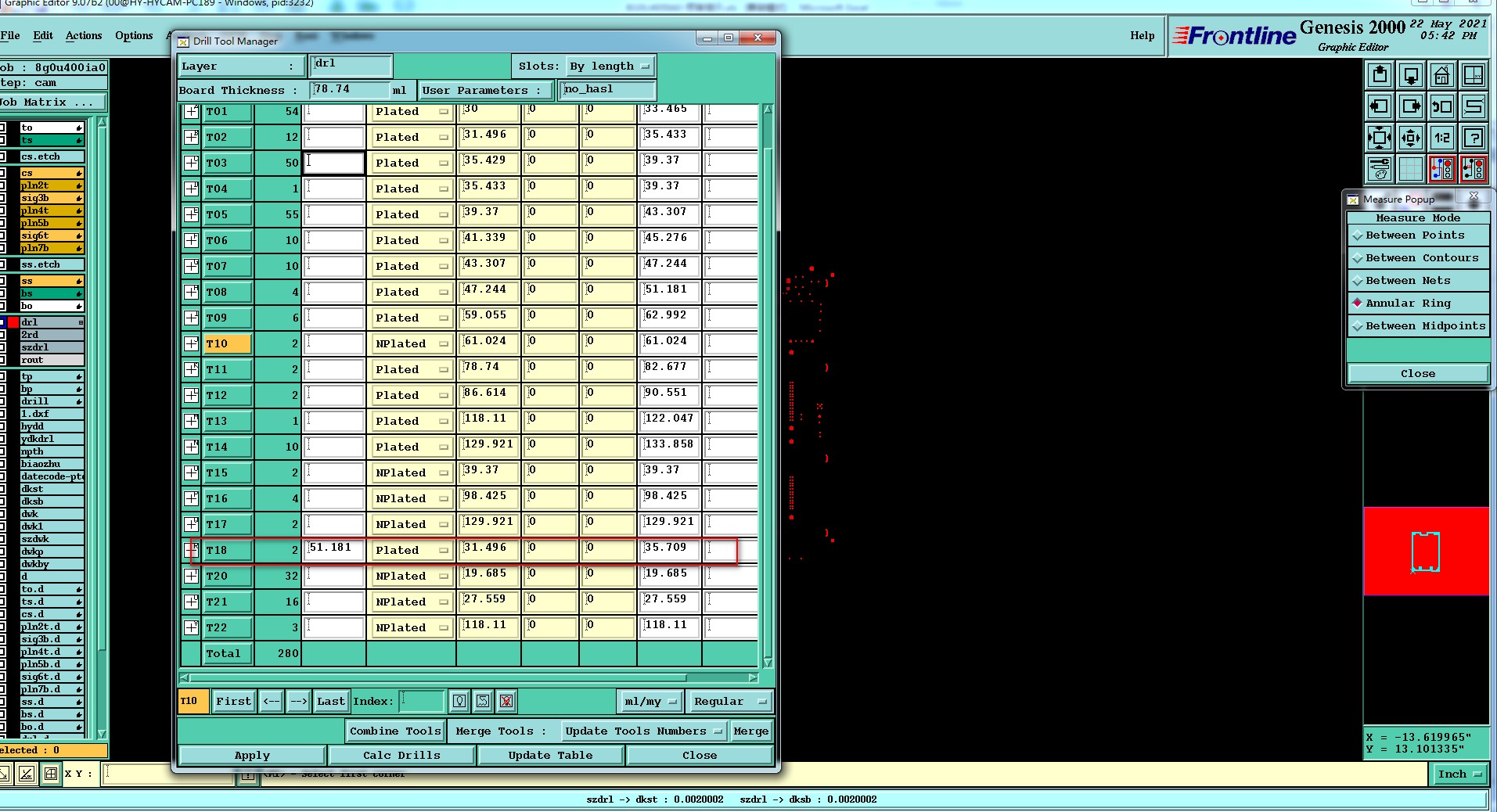
Task: Click the lightbulb highlight icon beside Index
Action: click(459, 701)
